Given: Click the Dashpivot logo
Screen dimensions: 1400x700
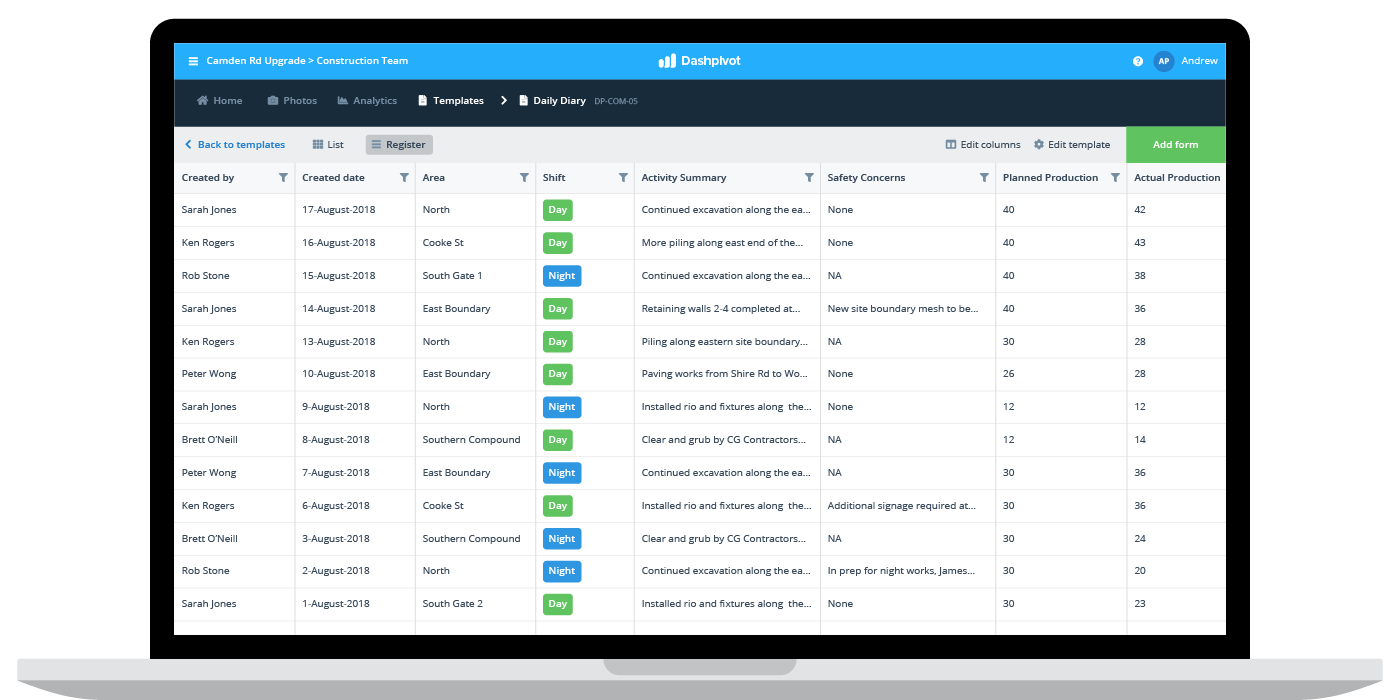Looking at the screenshot, I should [699, 61].
